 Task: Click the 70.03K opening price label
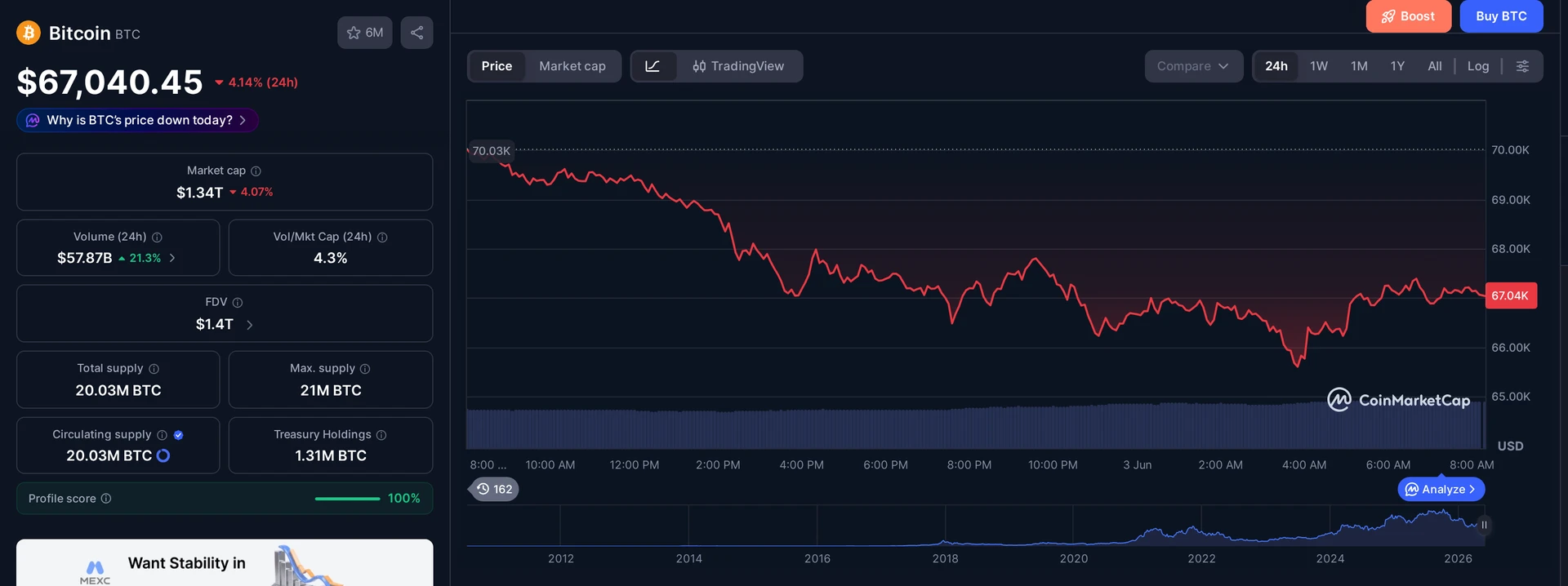coord(491,151)
